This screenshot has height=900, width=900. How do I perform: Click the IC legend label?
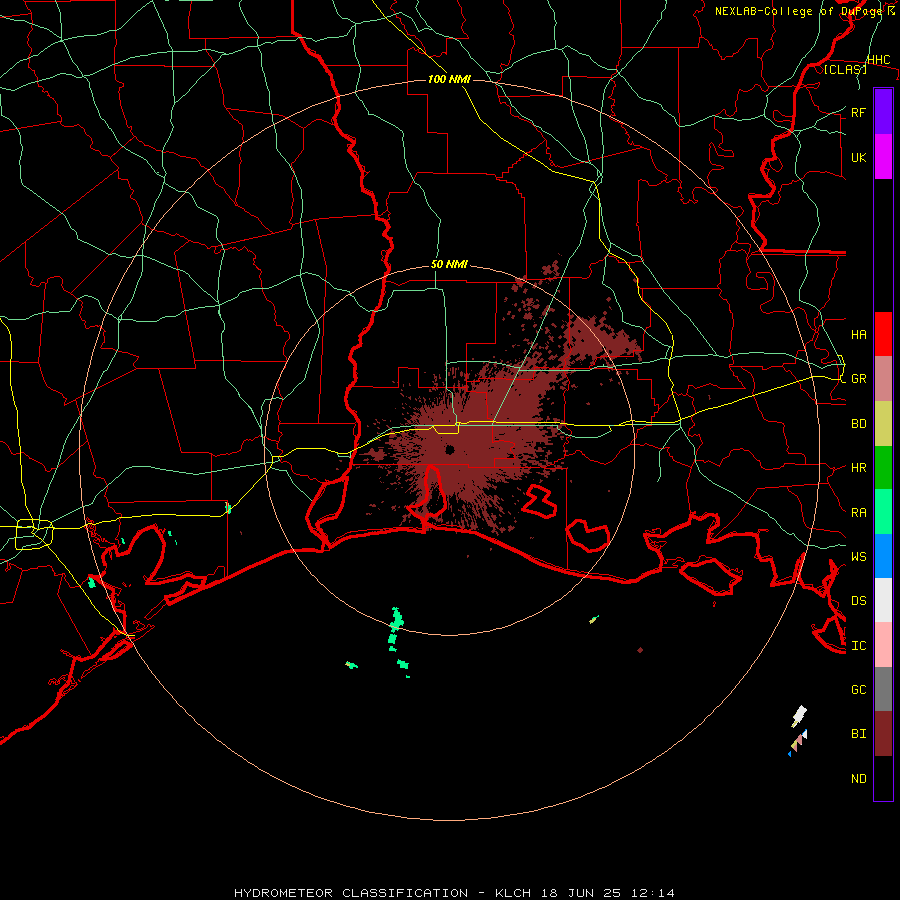point(858,646)
